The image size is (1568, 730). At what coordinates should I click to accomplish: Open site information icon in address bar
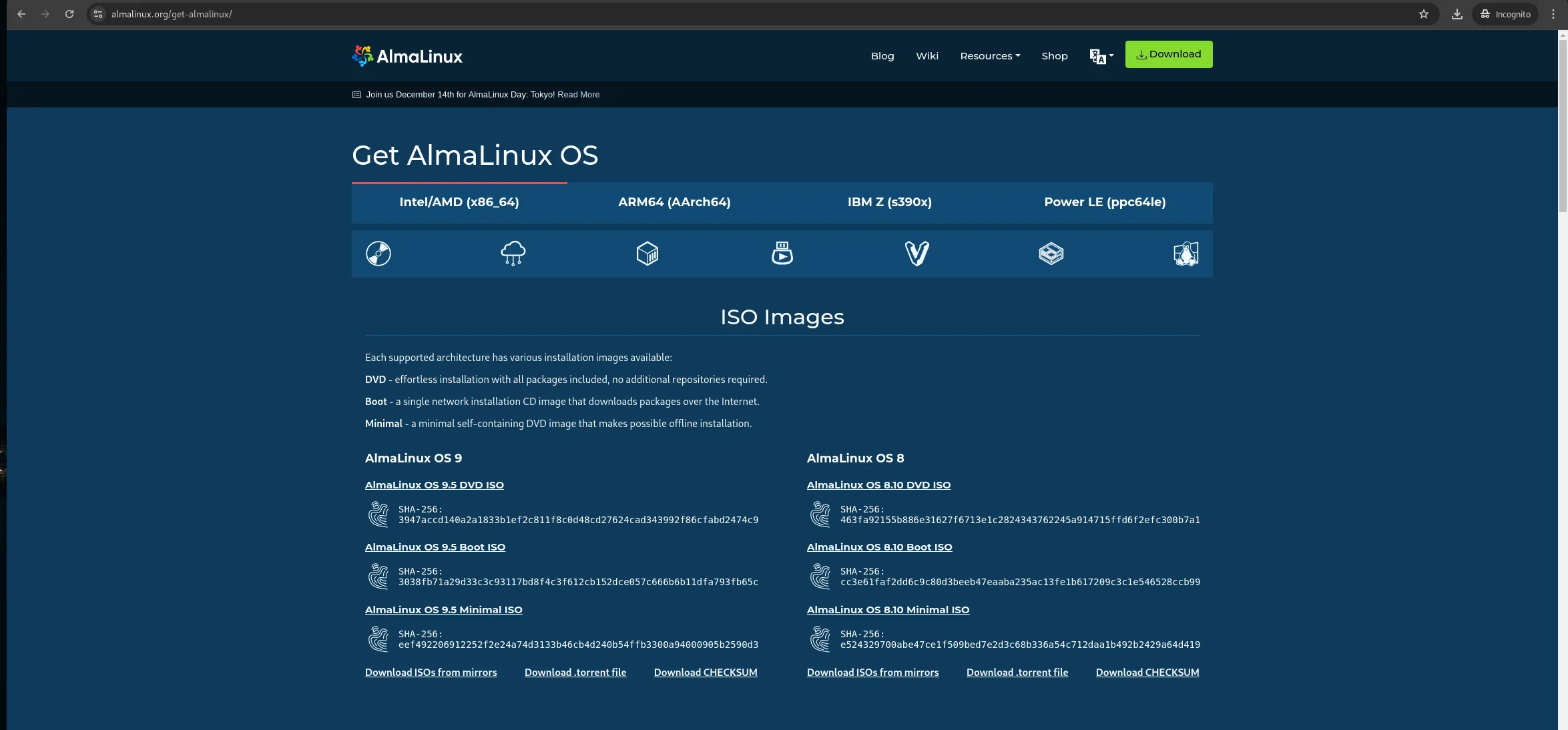[x=98, y=14]
